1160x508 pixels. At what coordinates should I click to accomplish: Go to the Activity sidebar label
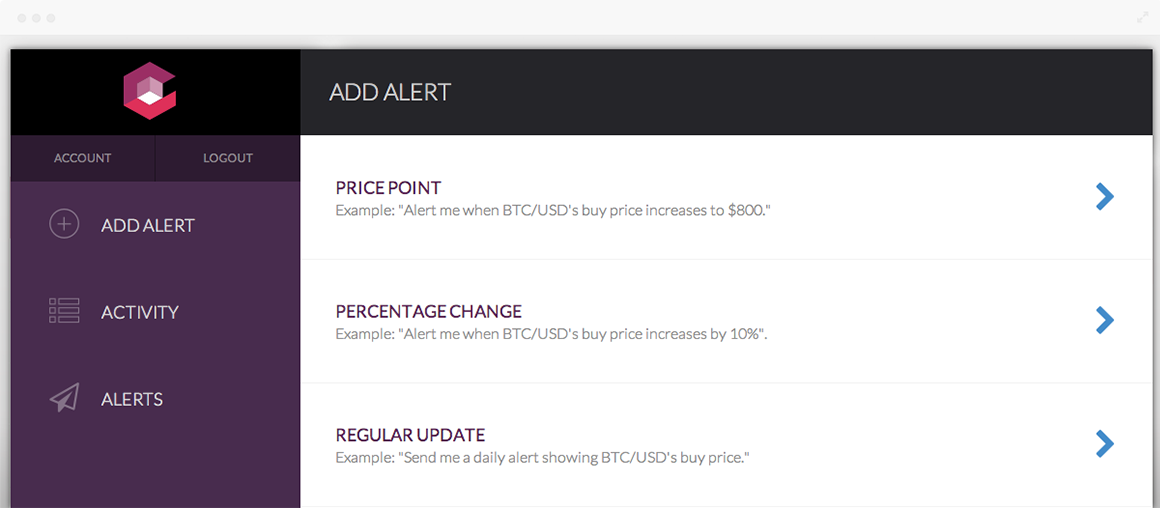pyautogui.click(x=140, y=312)
